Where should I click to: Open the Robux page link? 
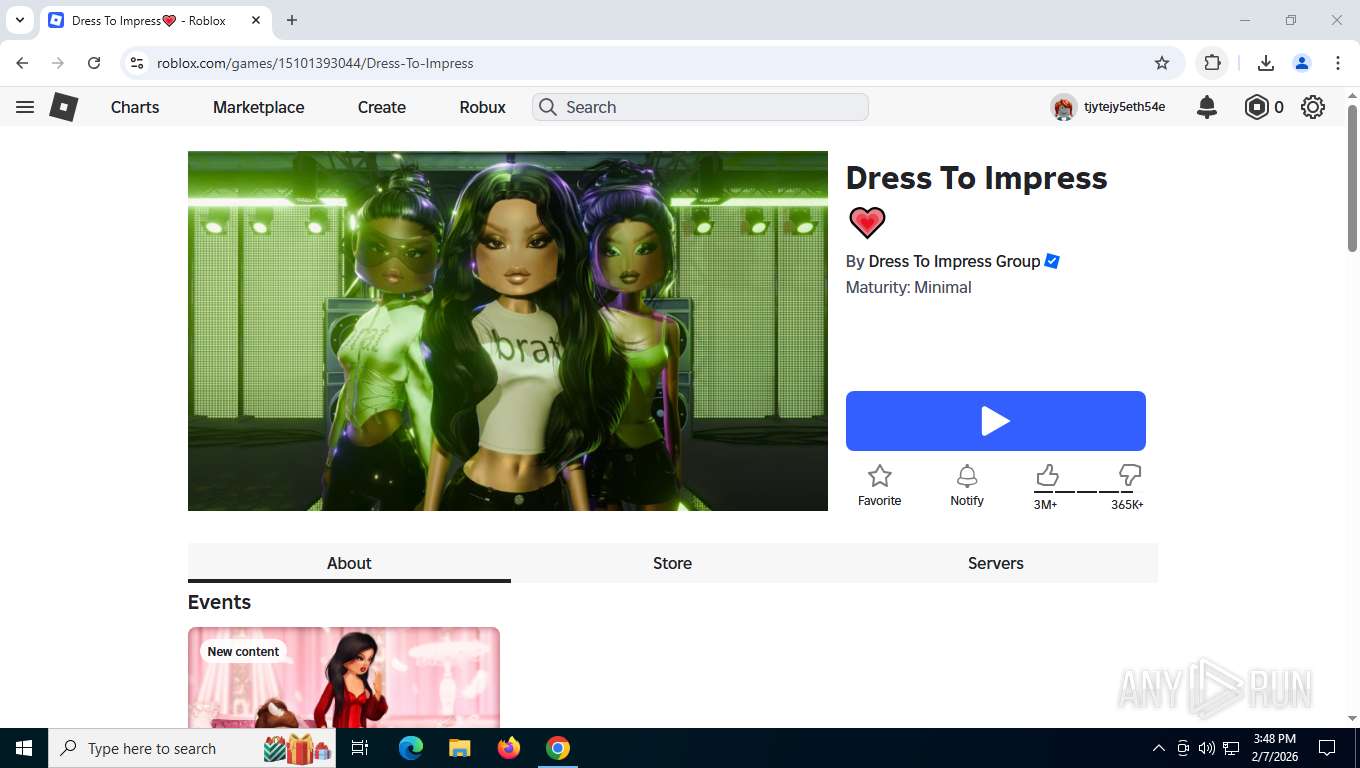coord(483,107)
